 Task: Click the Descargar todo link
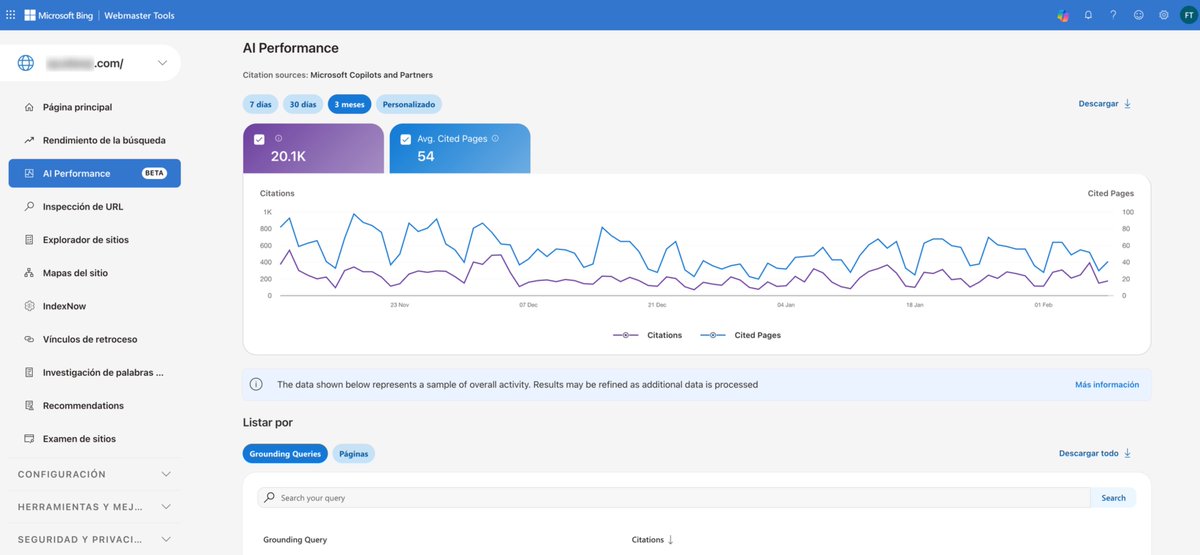(x=1089, y=453)
